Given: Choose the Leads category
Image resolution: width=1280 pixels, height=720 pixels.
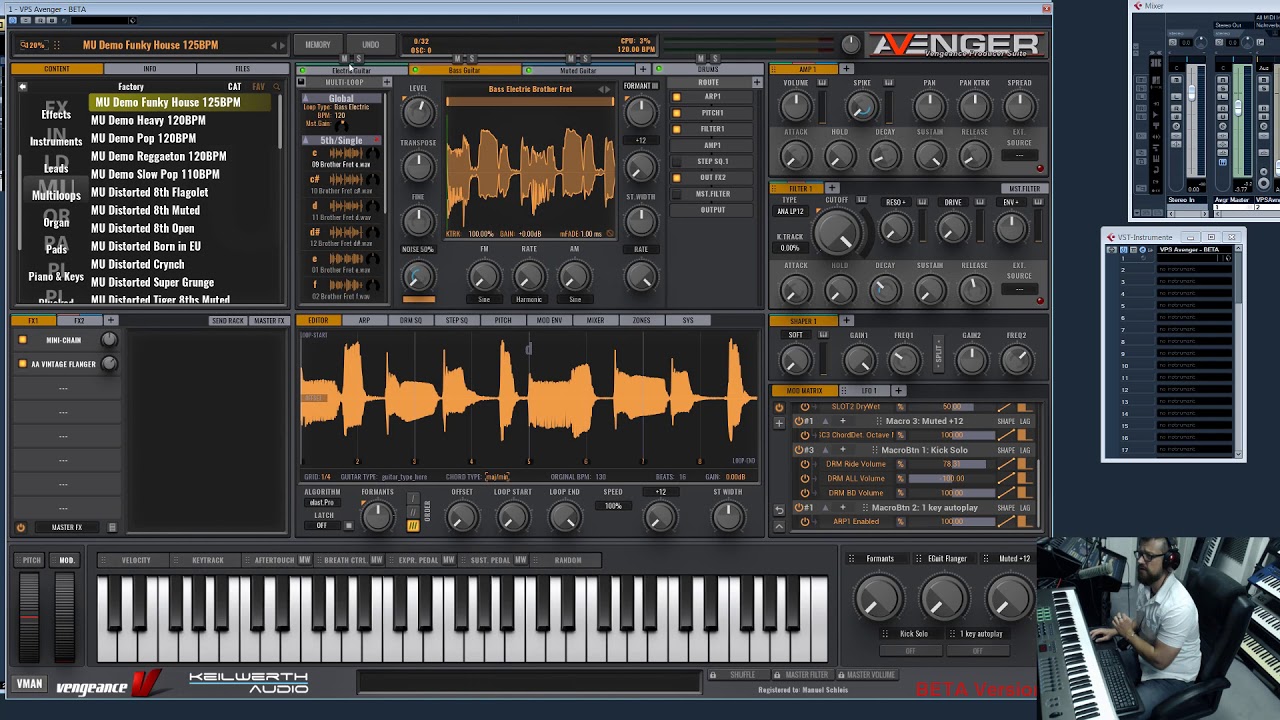Looking at the screenshot, I should 56,169.
